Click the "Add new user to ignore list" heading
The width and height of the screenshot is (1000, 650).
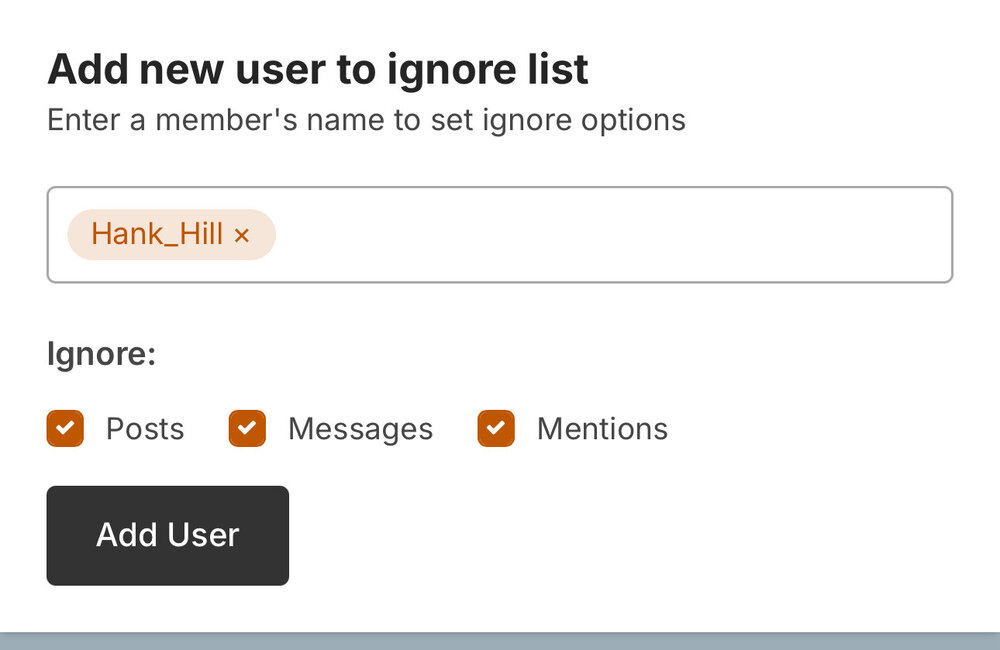(x=318, y=70)
